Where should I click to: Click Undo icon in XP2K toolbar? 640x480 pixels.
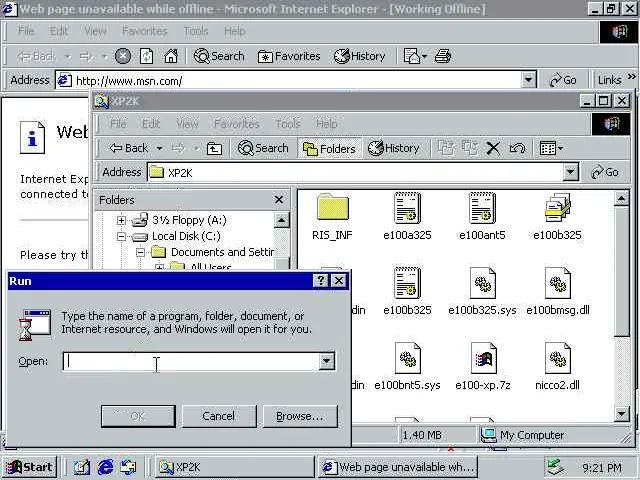517,148
